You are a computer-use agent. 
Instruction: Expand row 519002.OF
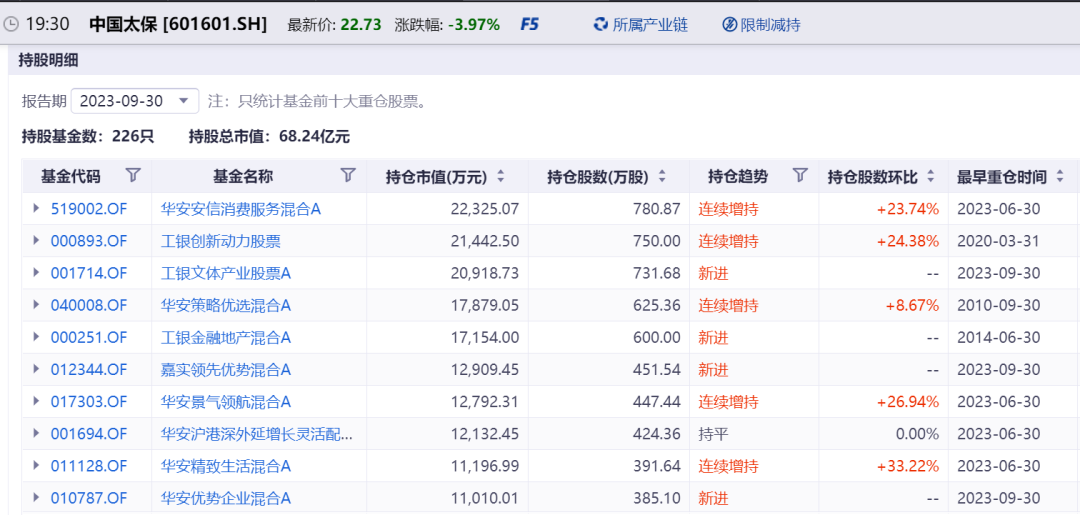click(x=37, y=209)
